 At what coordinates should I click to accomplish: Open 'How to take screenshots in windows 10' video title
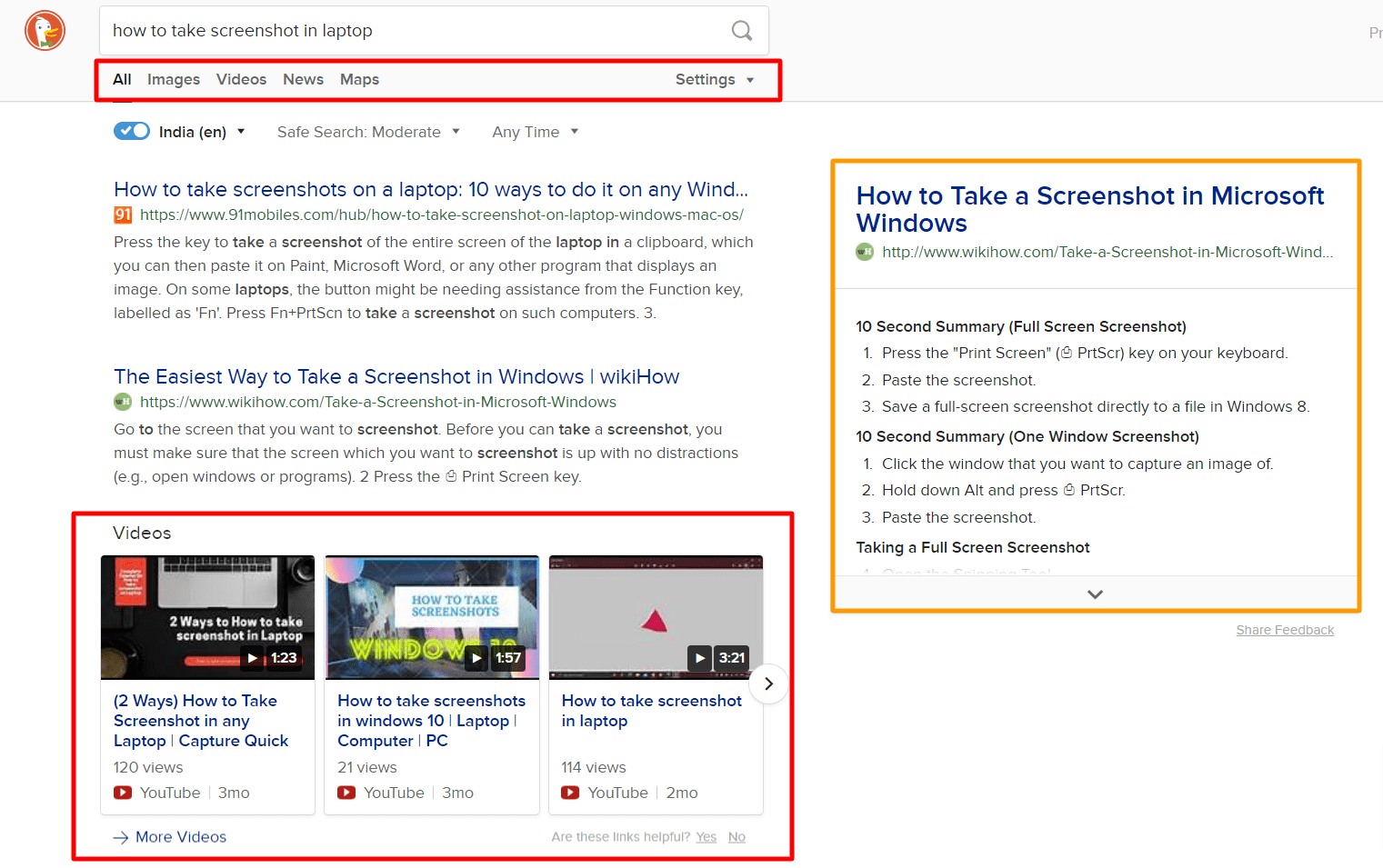432,721
